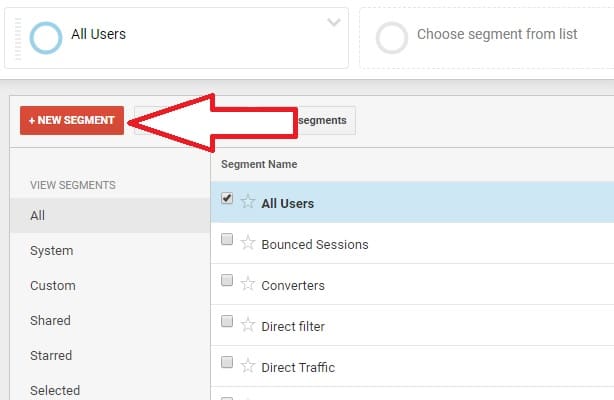Star the Bounced Sessions segment
The height and width of the screenshot is (400, 614).
[x=247, y=243]
